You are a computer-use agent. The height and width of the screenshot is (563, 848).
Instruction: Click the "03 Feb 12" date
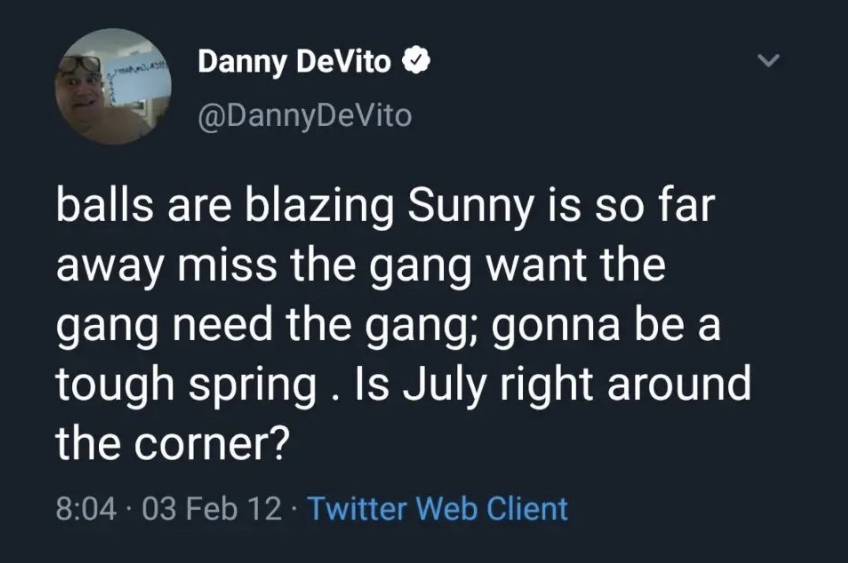(x=211, y=508)
